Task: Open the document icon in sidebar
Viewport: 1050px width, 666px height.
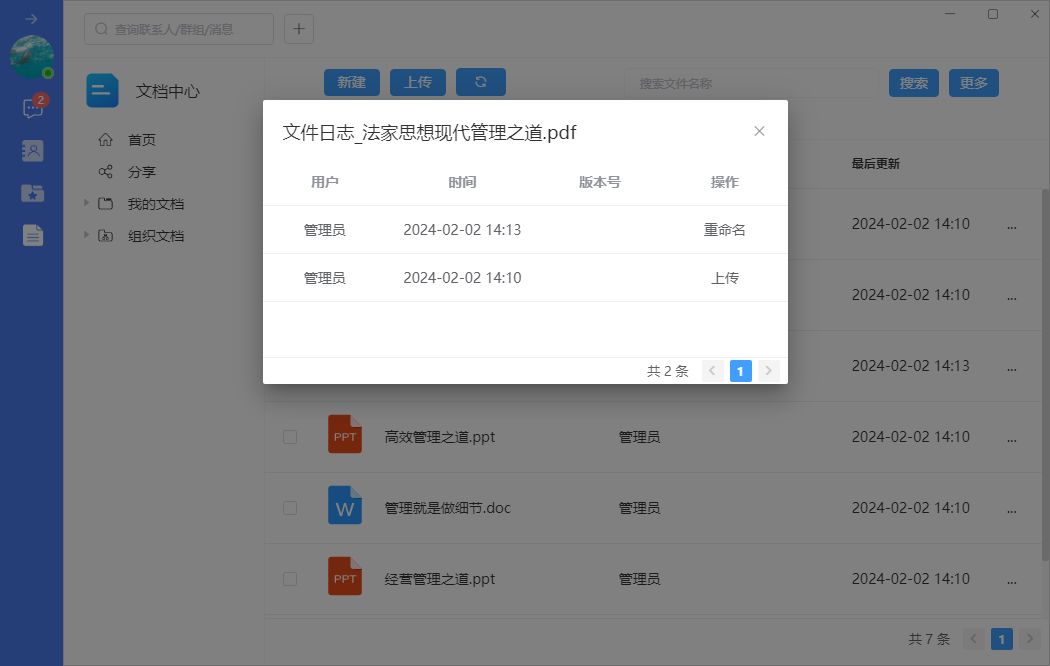Action: 32,235
